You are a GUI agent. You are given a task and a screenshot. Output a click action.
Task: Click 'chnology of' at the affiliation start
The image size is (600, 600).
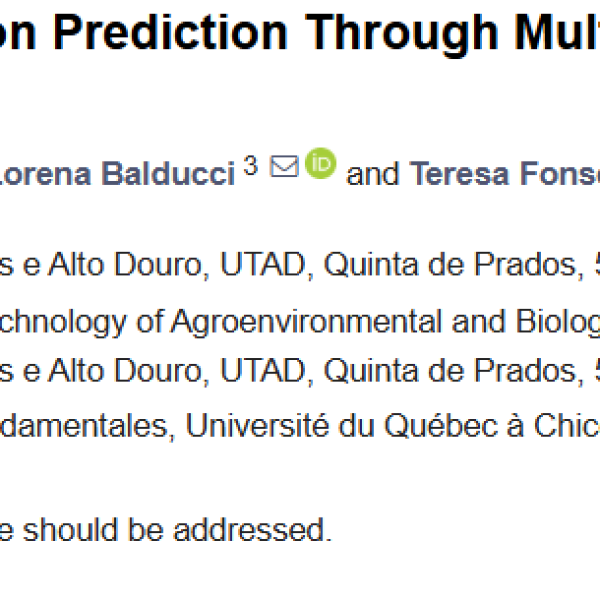(82, 323)
